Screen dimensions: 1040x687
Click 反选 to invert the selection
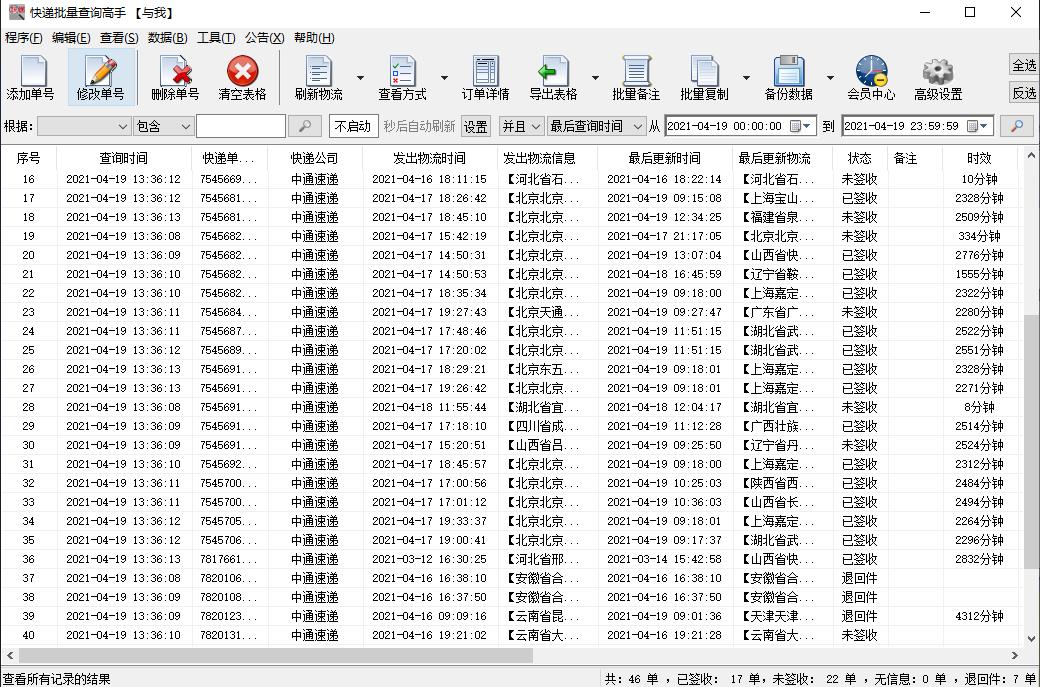pyautogui.click(x=1022, y=92)
